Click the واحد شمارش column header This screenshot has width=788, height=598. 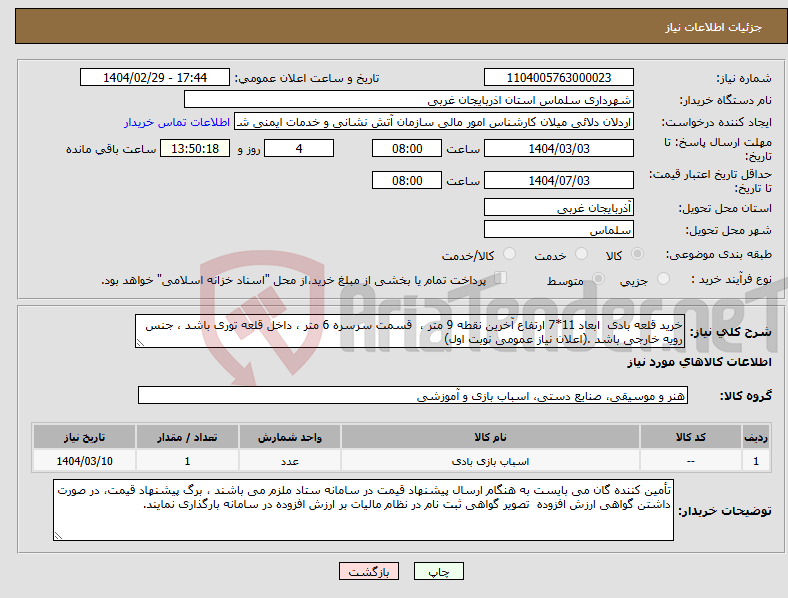(x=290, y=437)
